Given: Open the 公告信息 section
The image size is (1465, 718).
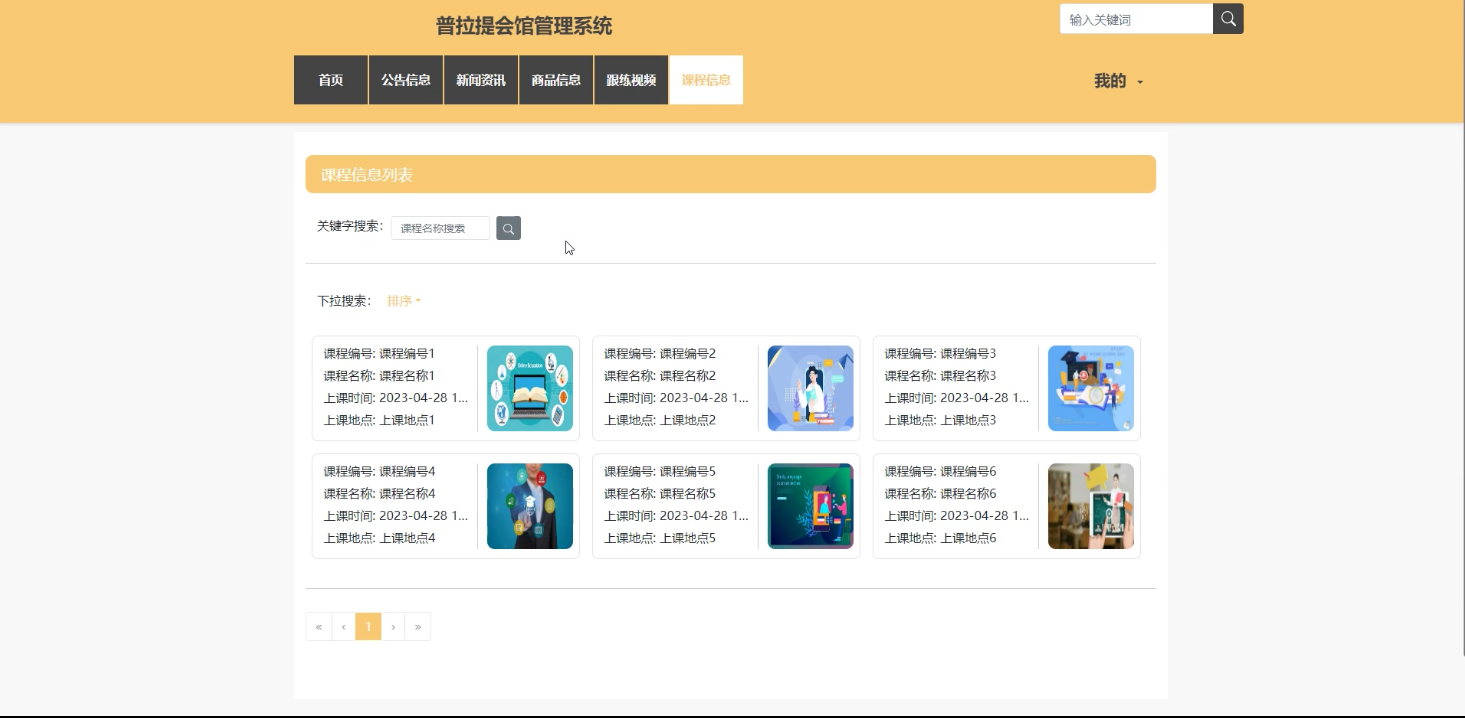Looking at the screenshot, I should click(x=405, y=80).
